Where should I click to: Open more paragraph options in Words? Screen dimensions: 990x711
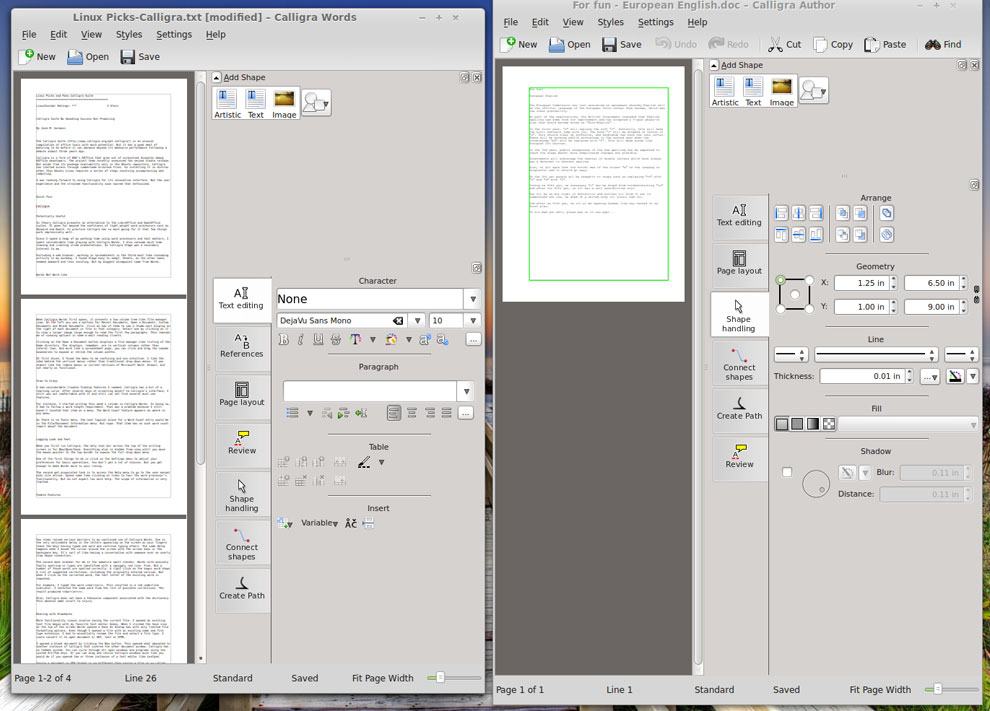coord(465,413)
